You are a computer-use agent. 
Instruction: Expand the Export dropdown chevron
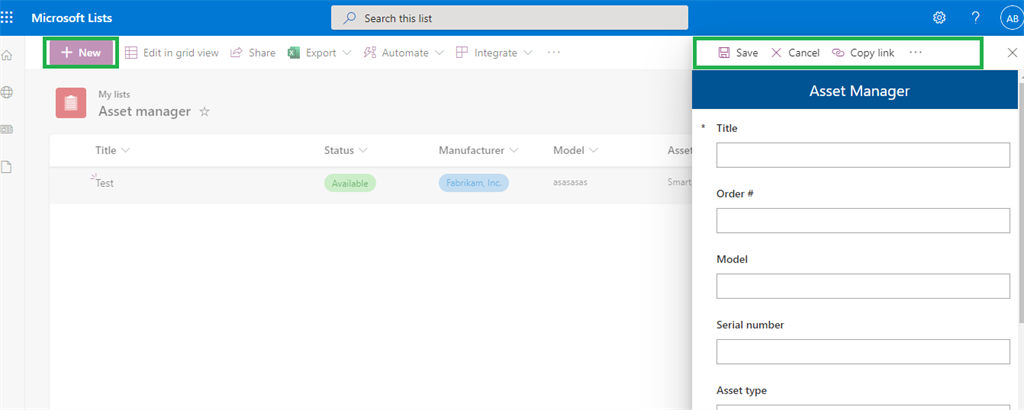coord(347,53)
